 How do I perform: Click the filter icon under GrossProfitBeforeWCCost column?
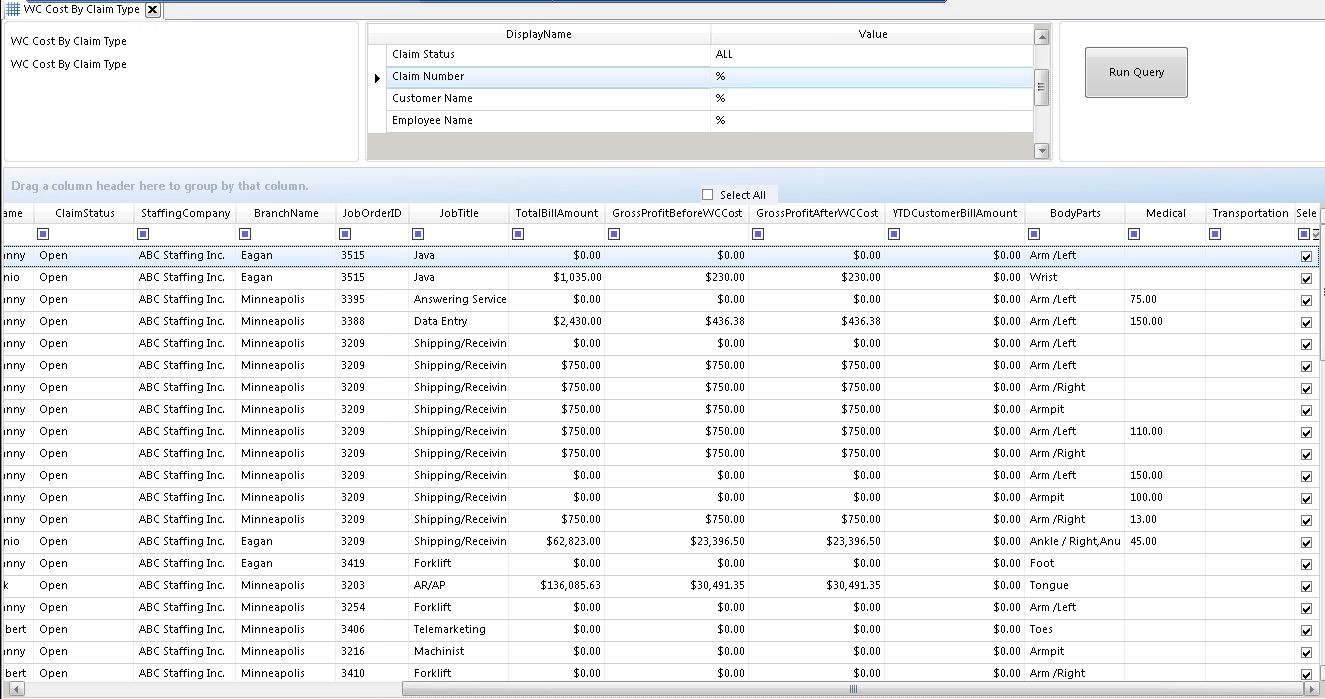(x=614, y=234)
